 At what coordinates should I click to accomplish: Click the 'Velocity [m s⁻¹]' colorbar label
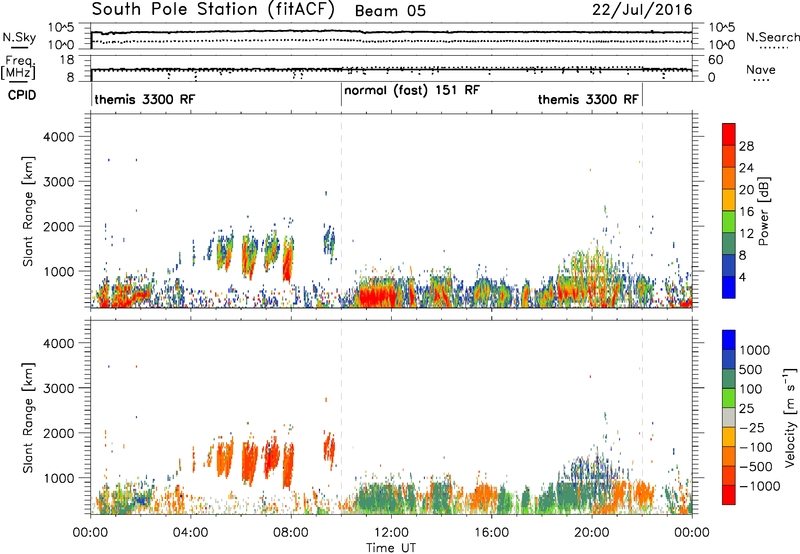790,417
